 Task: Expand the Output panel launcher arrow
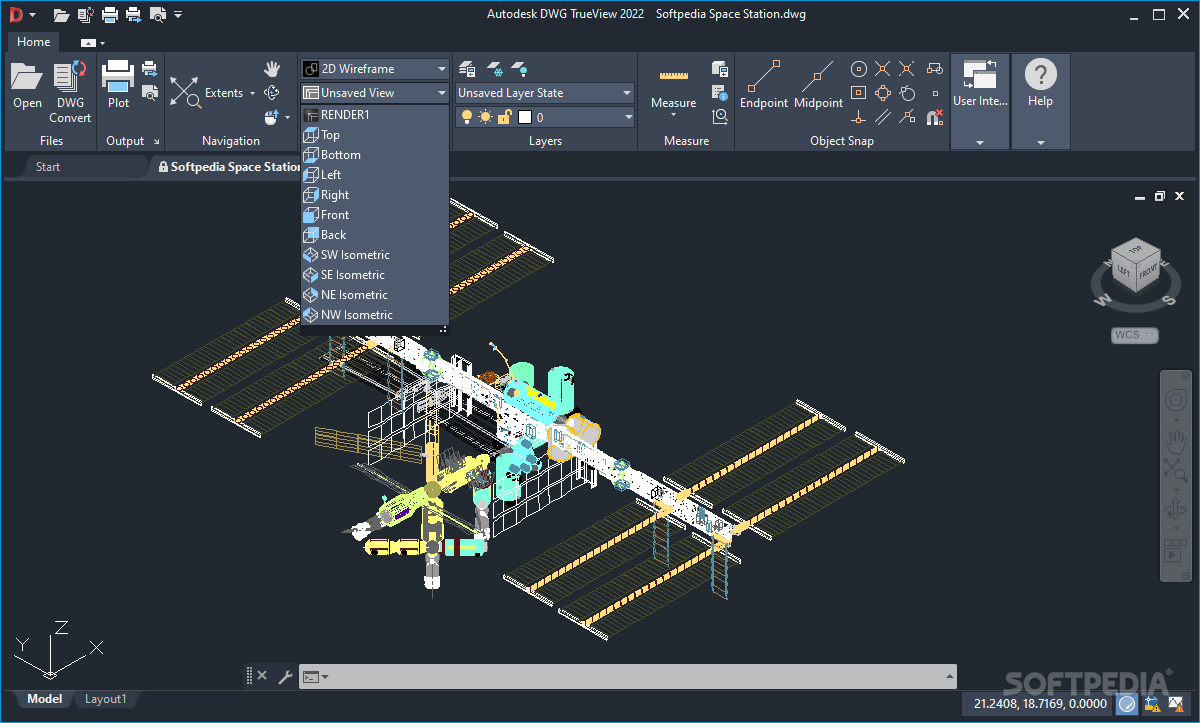pyautogui.click(x=156, y=142)
